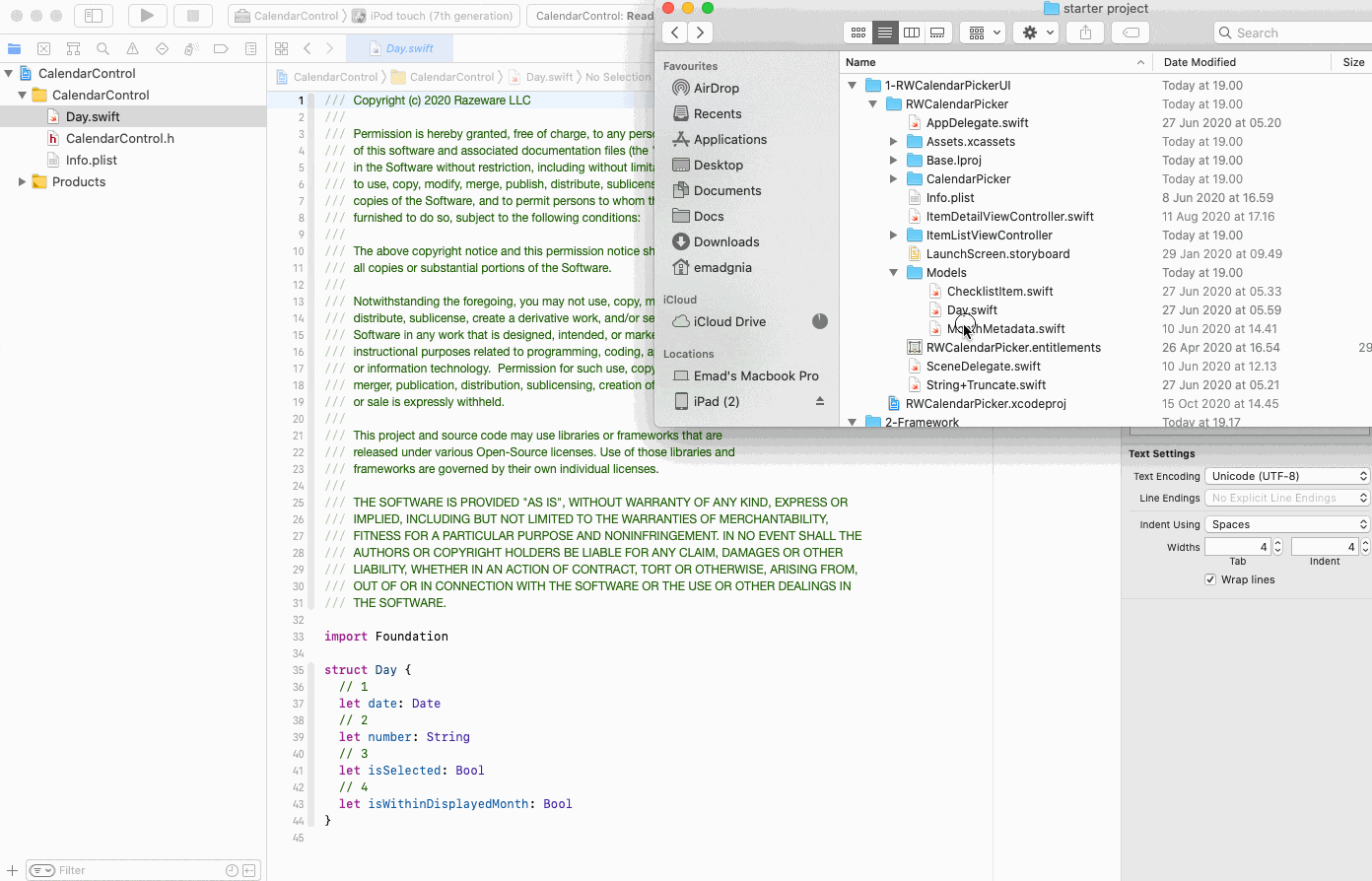Sort Finder list by Date Modified

pos(1242,62)
